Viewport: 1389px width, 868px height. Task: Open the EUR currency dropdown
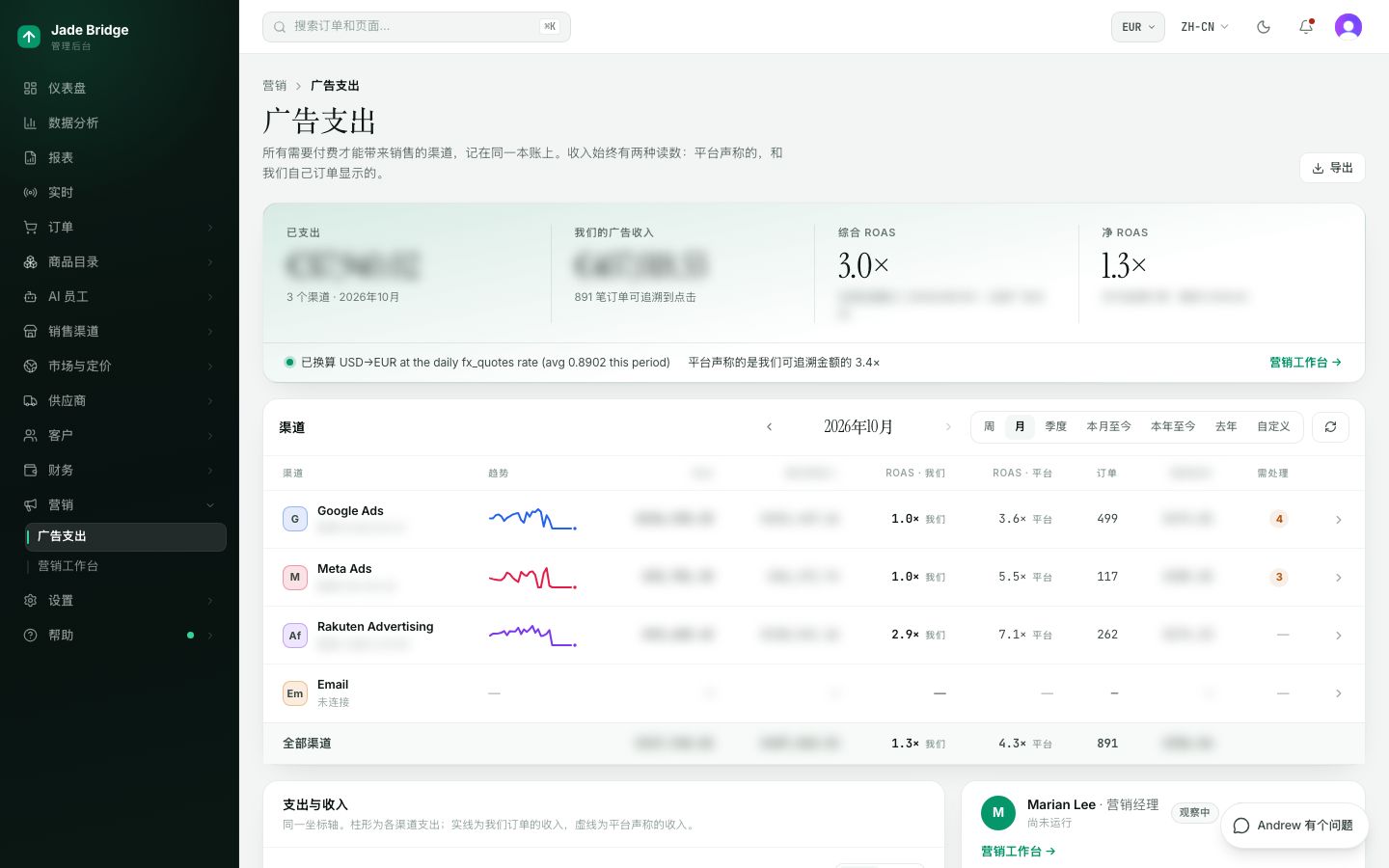(1138, 27)
